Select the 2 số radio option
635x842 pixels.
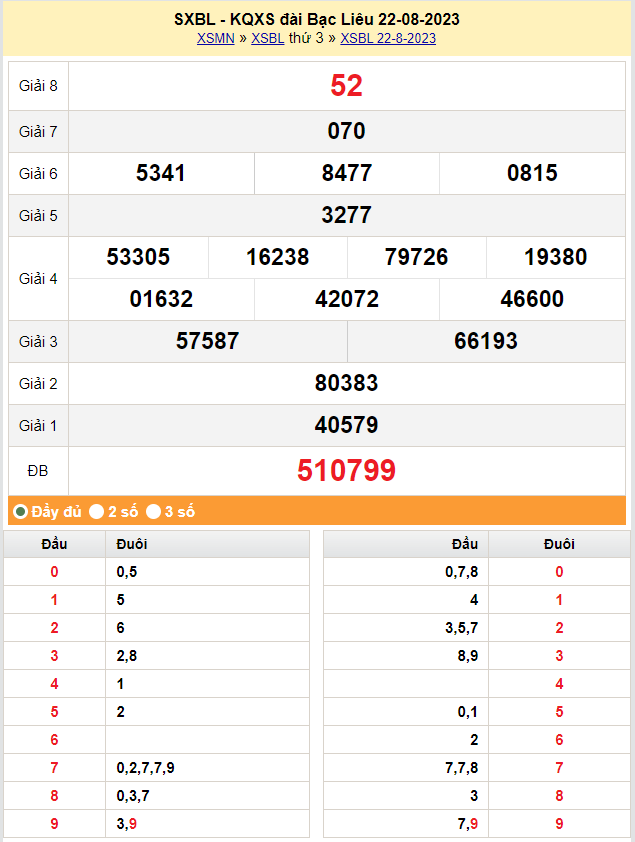click(x=96, y=511)
